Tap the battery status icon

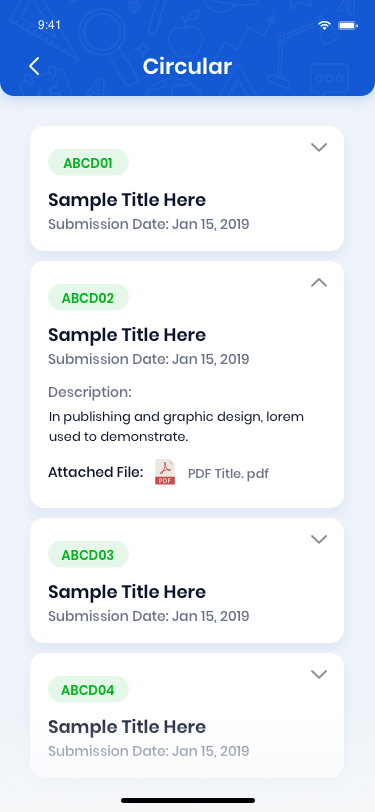click(x=348, y=25)
